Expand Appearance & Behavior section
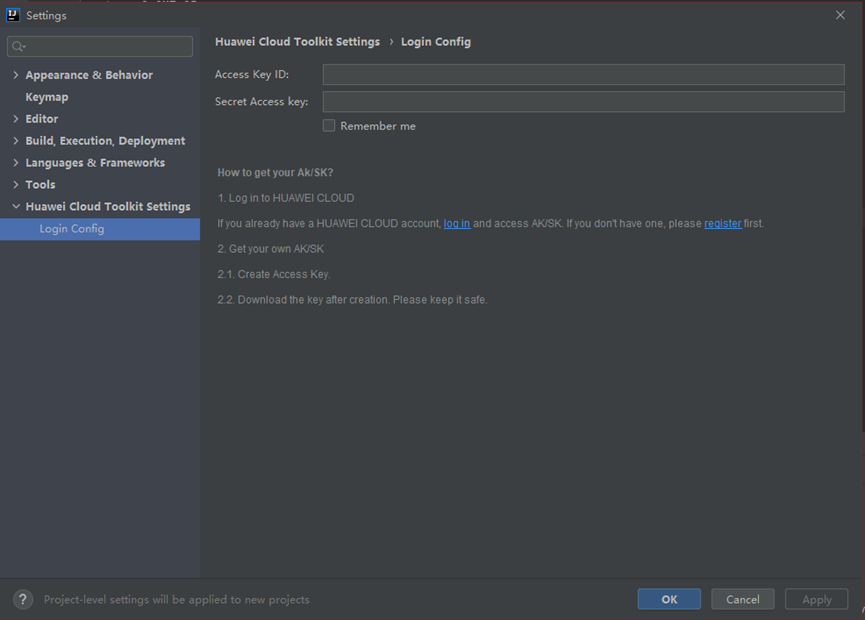Screen dimensions: 865x620 click(16, 75)
